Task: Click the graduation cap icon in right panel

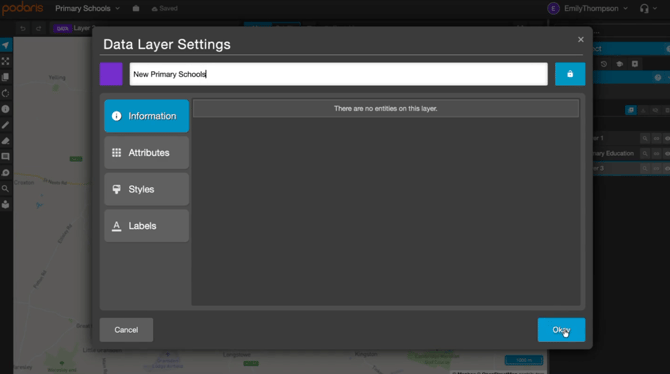Action: pos(620,64)
